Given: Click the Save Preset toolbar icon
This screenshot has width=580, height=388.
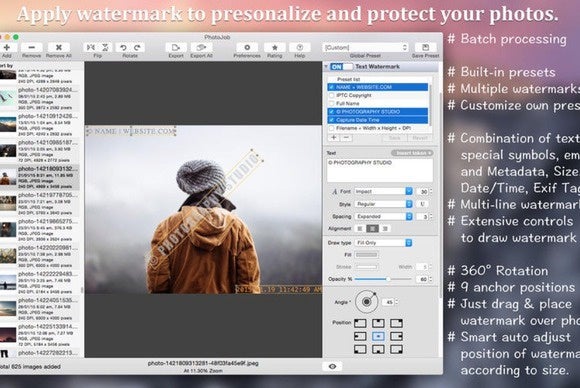Looking at the screenshot, I should point(425,47).
